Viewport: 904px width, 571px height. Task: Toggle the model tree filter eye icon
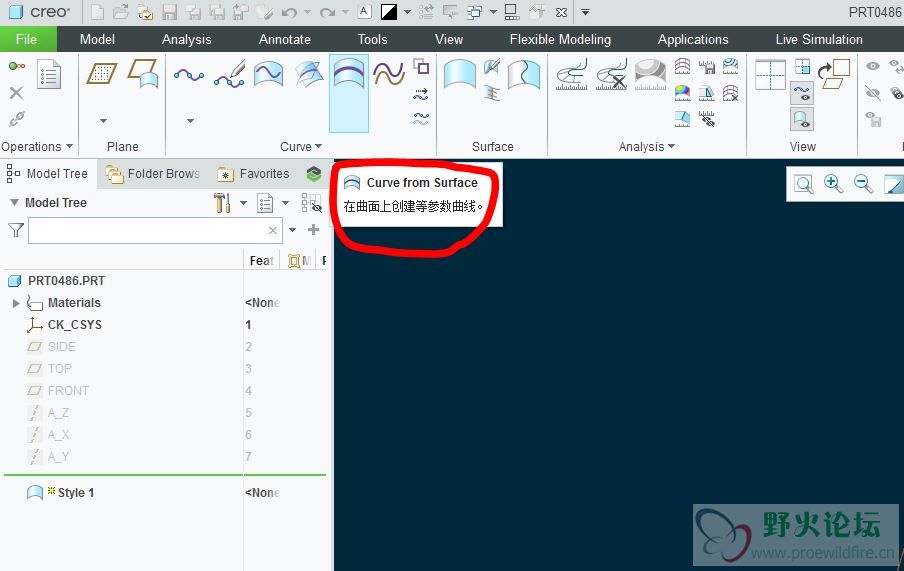tap(312, 202)
